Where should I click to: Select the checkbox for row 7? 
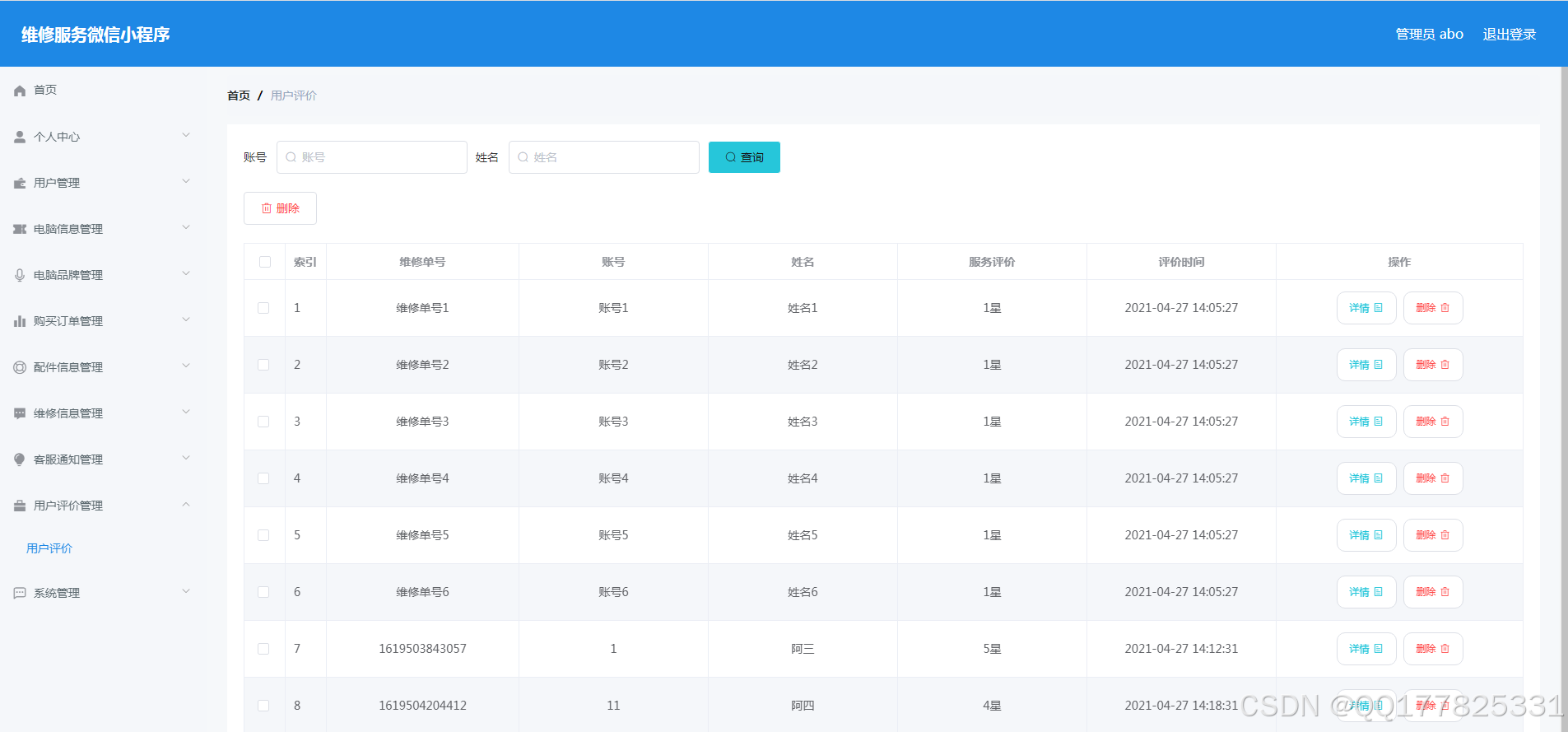[263, 649]
